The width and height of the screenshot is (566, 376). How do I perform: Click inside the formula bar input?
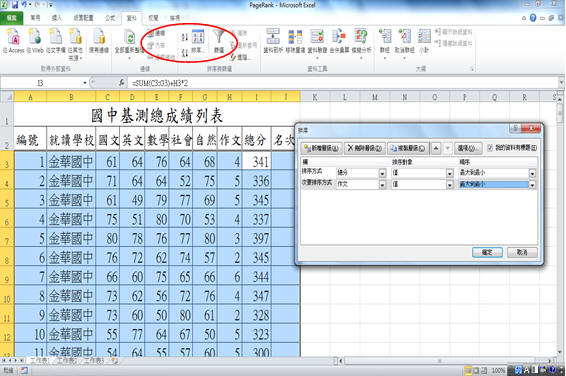click(x=343, y=83)
